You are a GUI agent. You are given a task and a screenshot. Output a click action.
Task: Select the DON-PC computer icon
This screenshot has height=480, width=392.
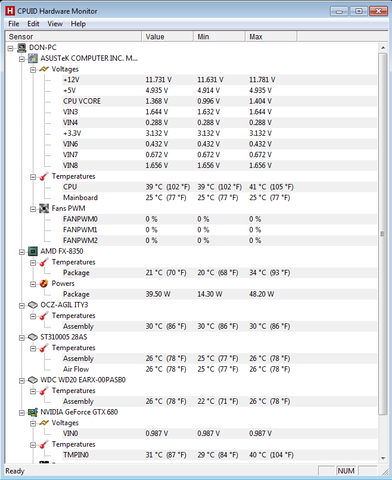point(22,48)
